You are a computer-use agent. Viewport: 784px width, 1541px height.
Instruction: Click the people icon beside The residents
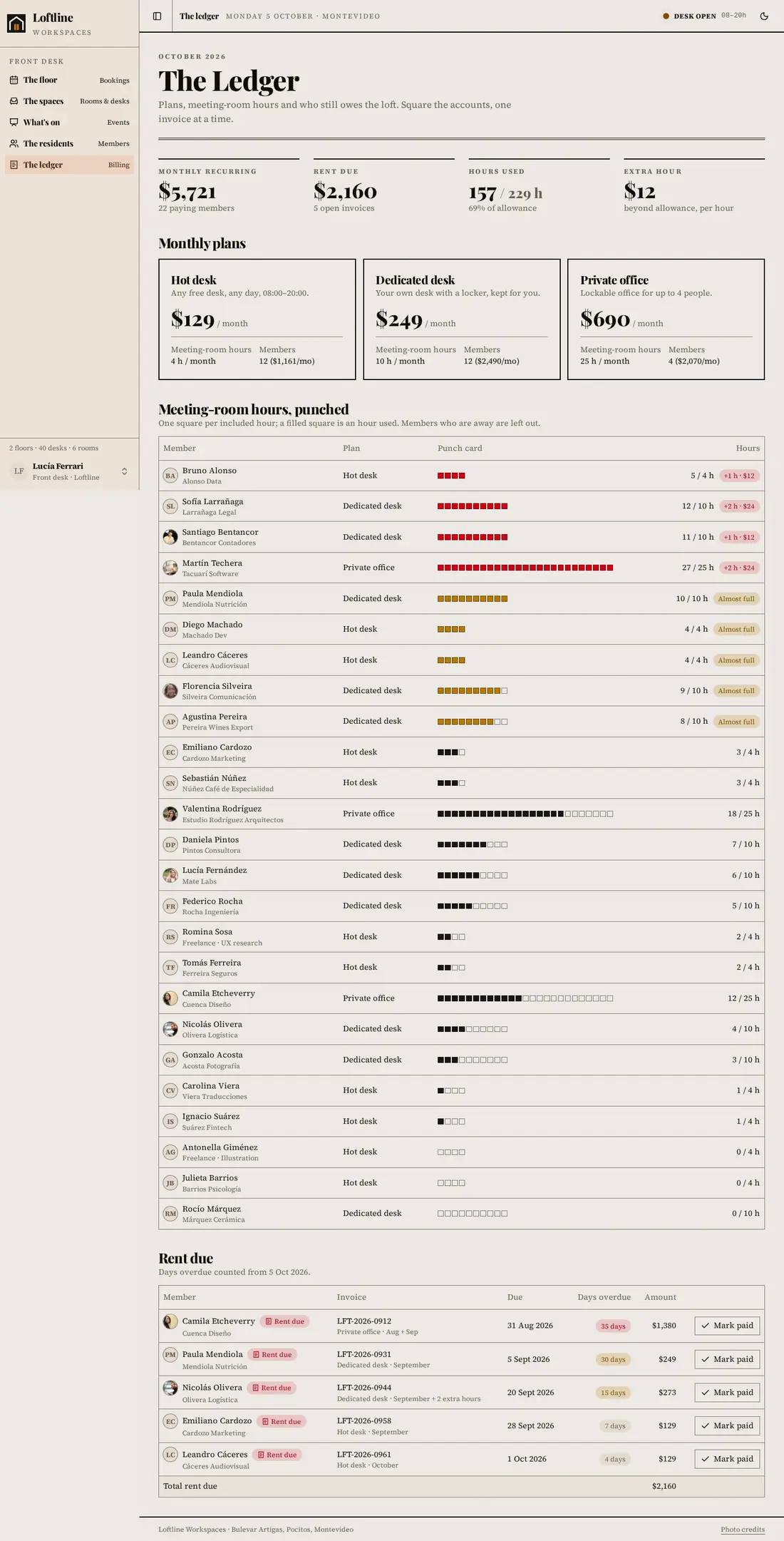[14, 143]
